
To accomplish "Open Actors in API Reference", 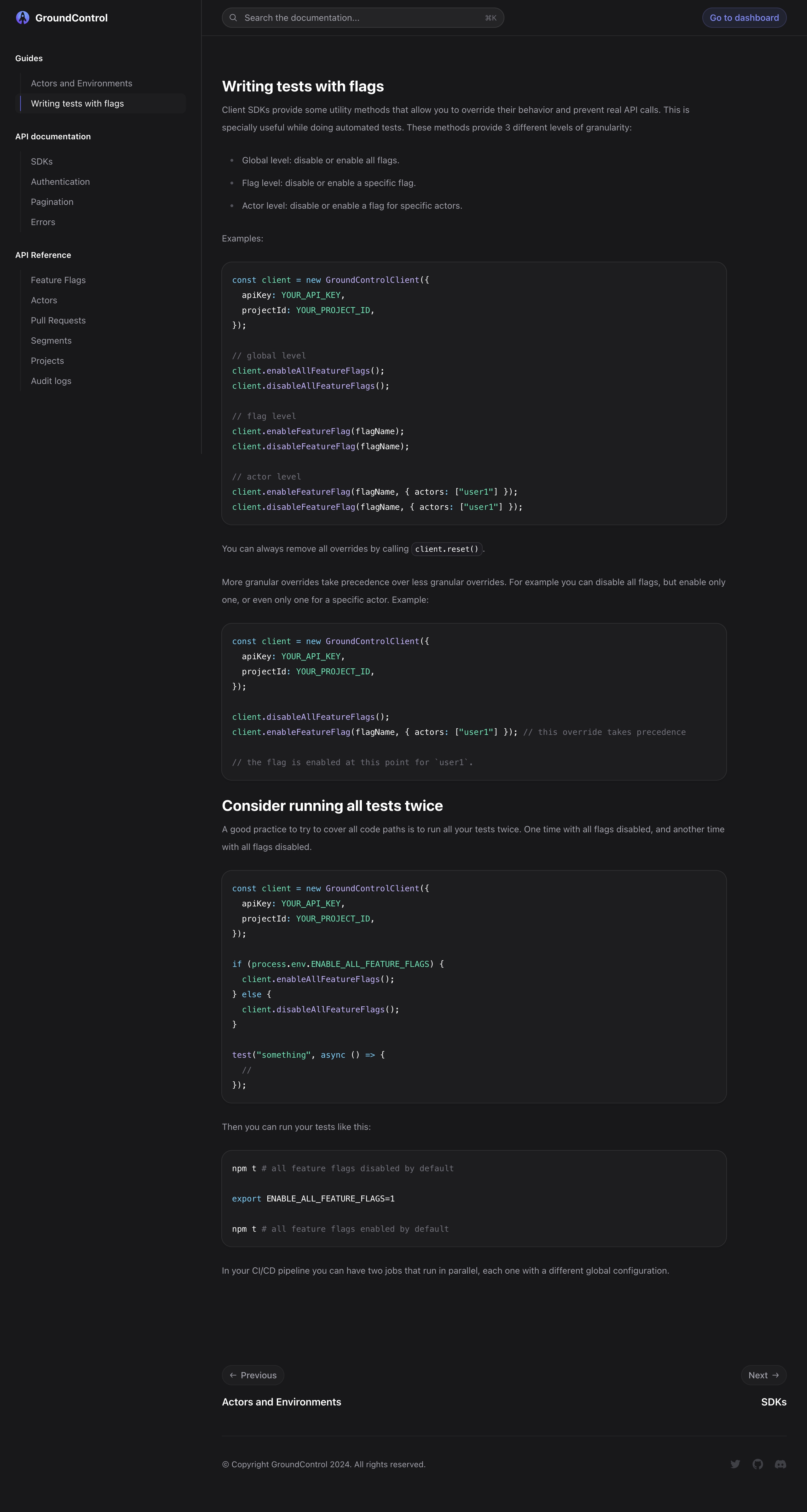I will 44,300.
